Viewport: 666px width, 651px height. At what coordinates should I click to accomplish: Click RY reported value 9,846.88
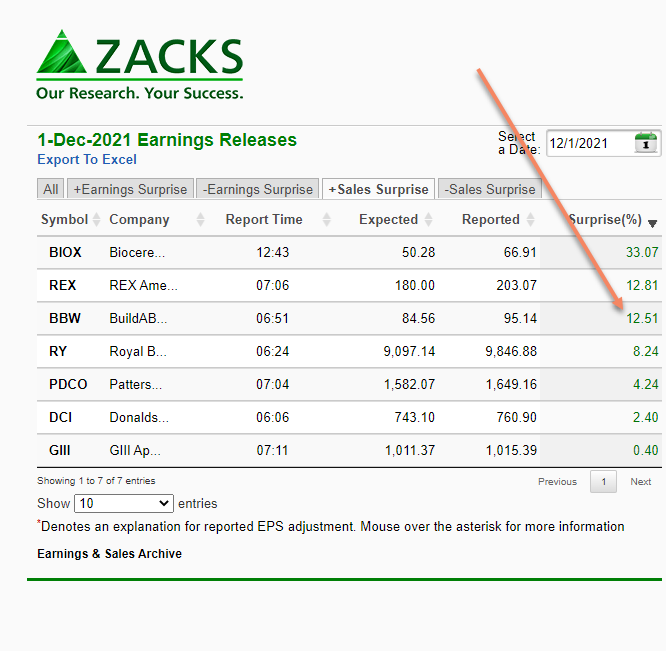511,351
